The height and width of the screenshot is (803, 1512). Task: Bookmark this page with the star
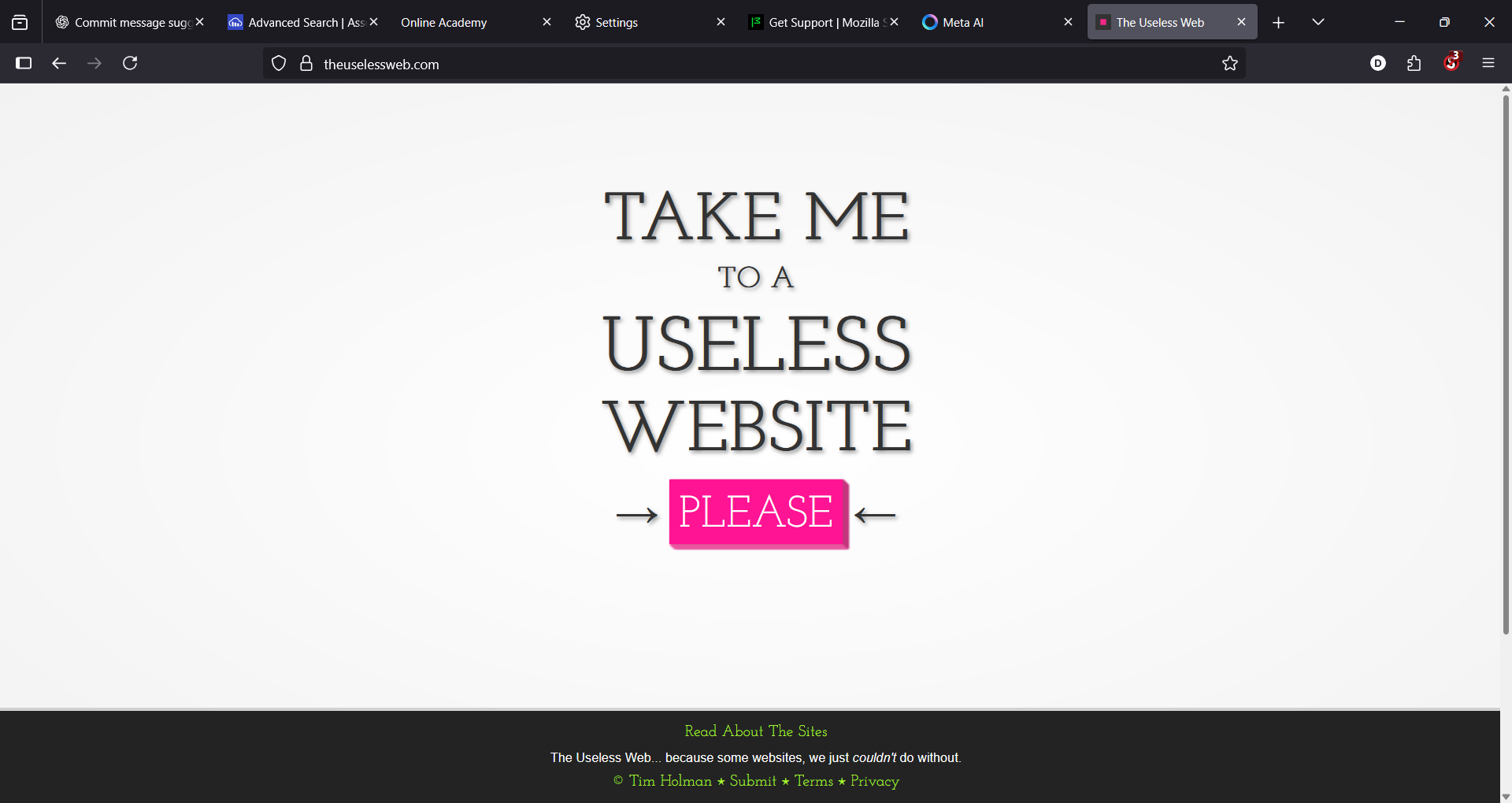point(1230,64)
